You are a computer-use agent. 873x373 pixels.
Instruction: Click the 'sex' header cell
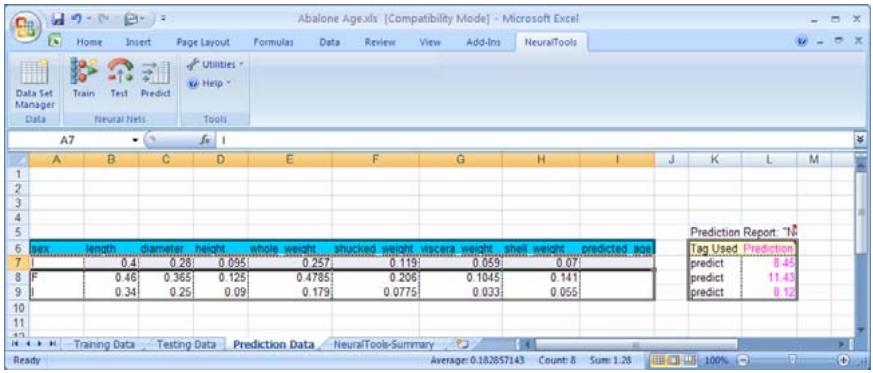point(56,248)
